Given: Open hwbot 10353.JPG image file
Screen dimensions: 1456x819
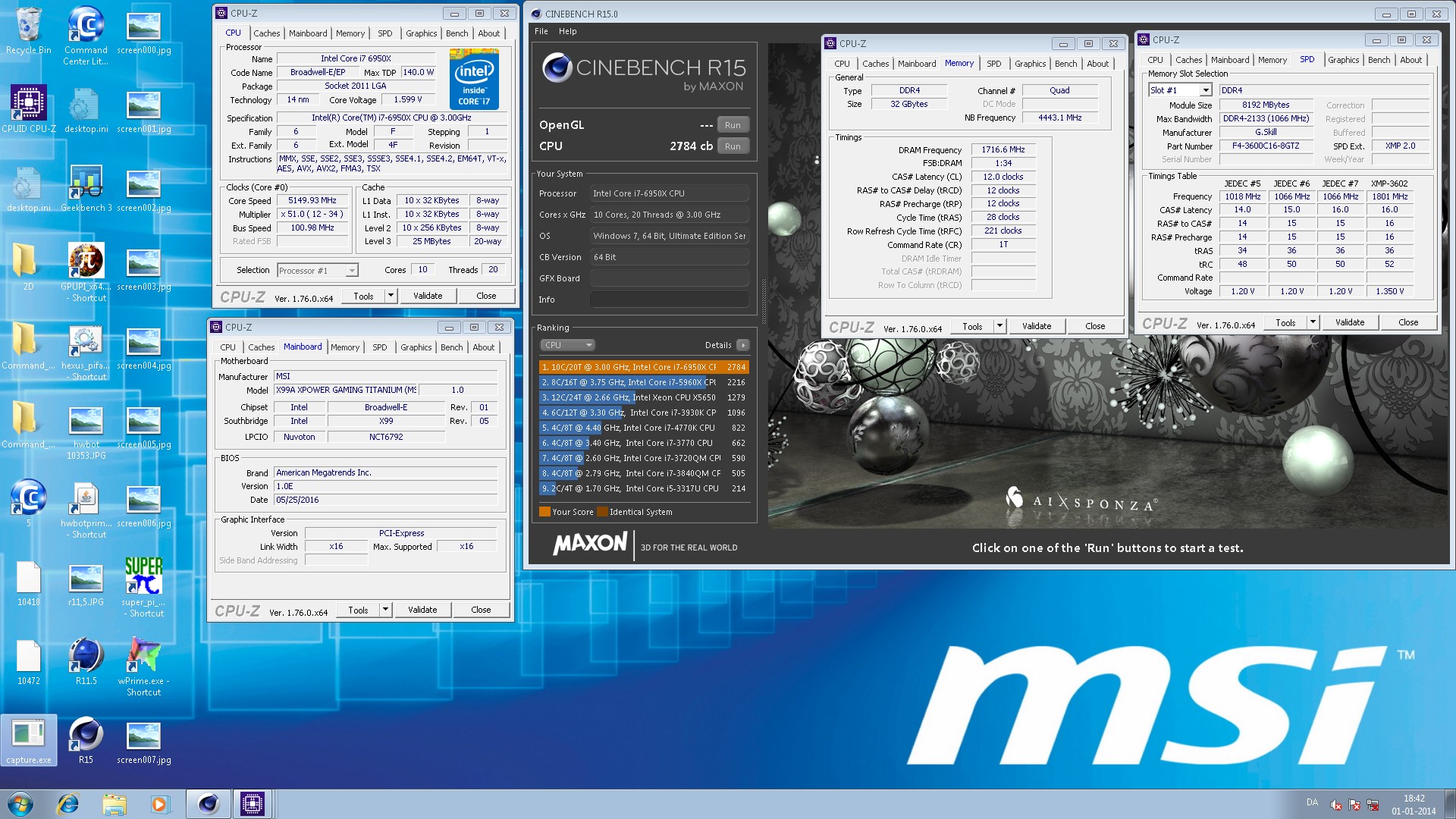Looking at the screenshot, I should coord(86,431).
